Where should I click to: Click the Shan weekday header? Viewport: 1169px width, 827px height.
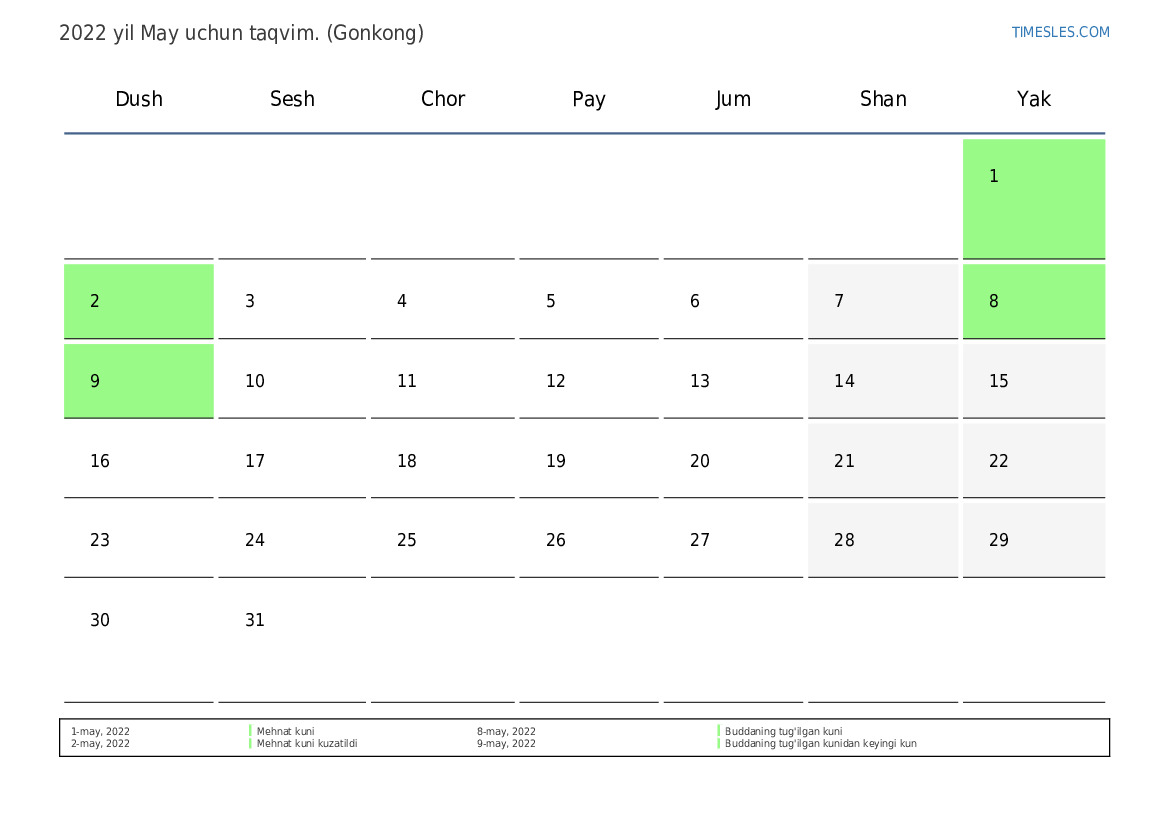883,99
